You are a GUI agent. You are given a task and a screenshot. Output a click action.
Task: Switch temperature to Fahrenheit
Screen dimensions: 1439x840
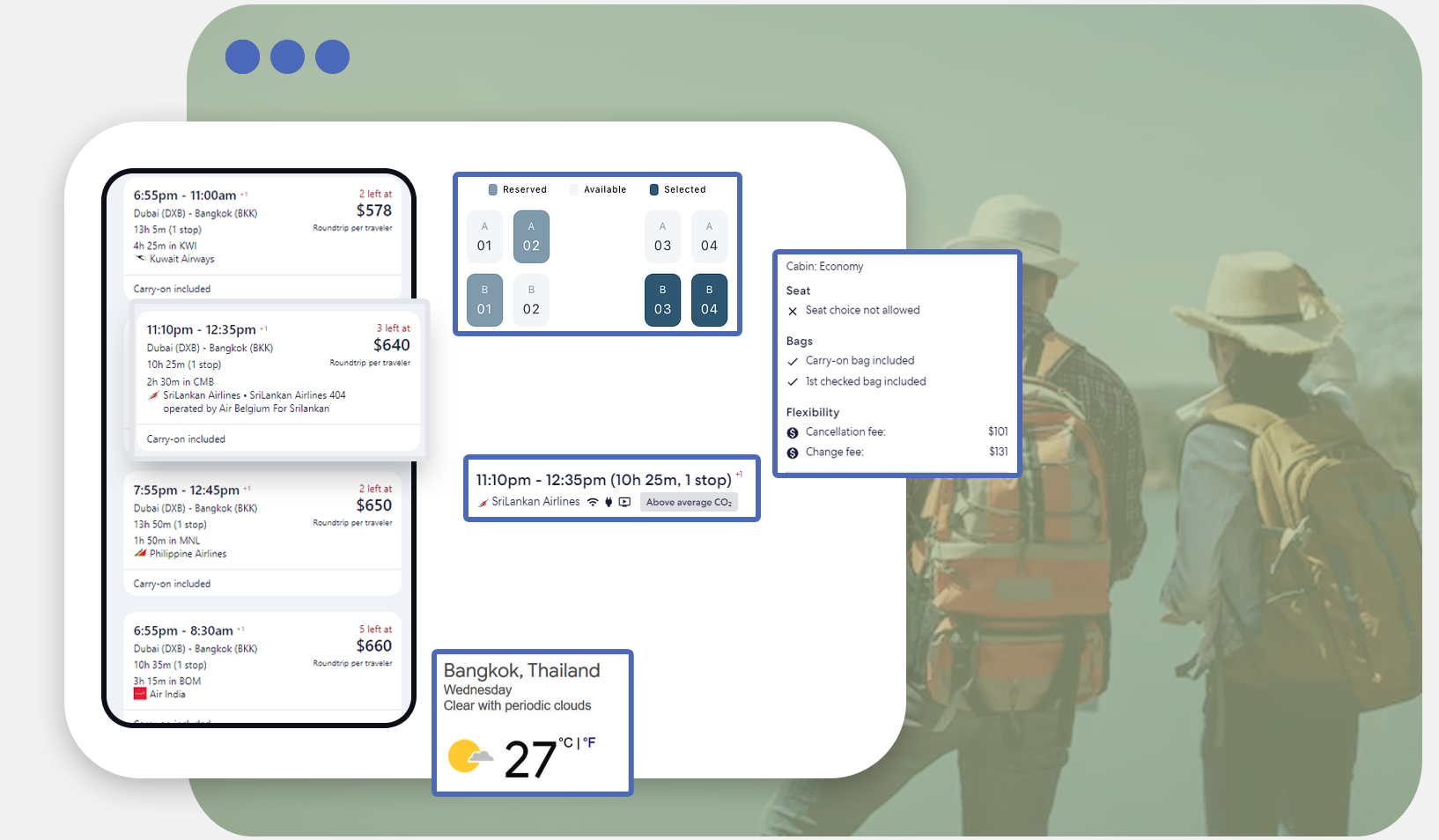tap(589, 742)
